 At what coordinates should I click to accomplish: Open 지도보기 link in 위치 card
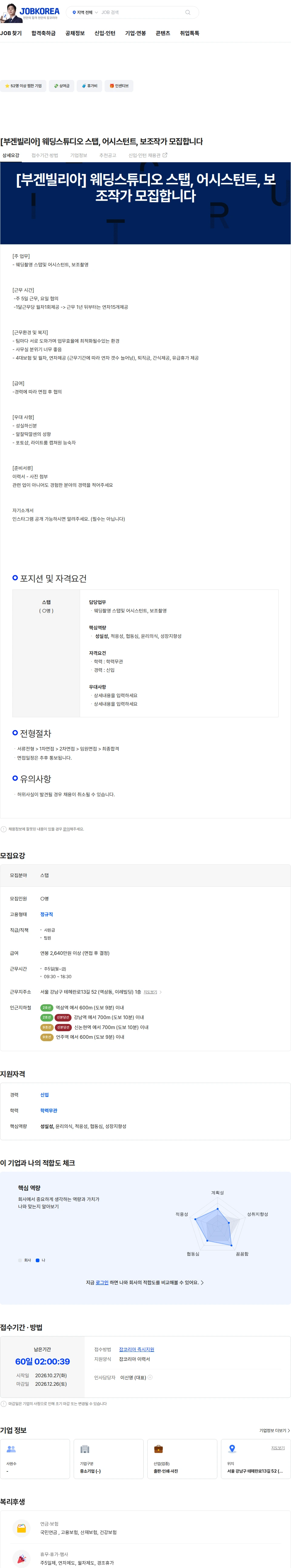[278, 1448]
